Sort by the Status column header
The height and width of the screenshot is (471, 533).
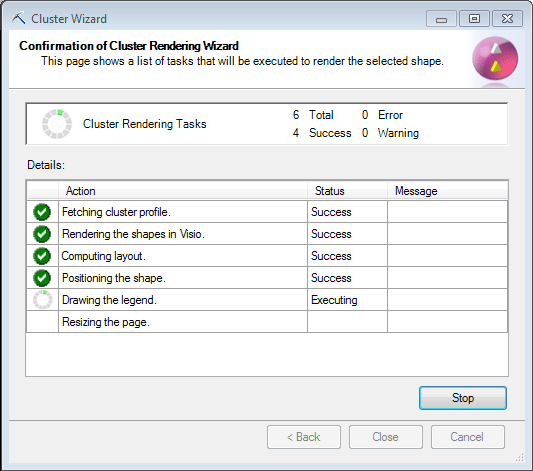[347, 191]
